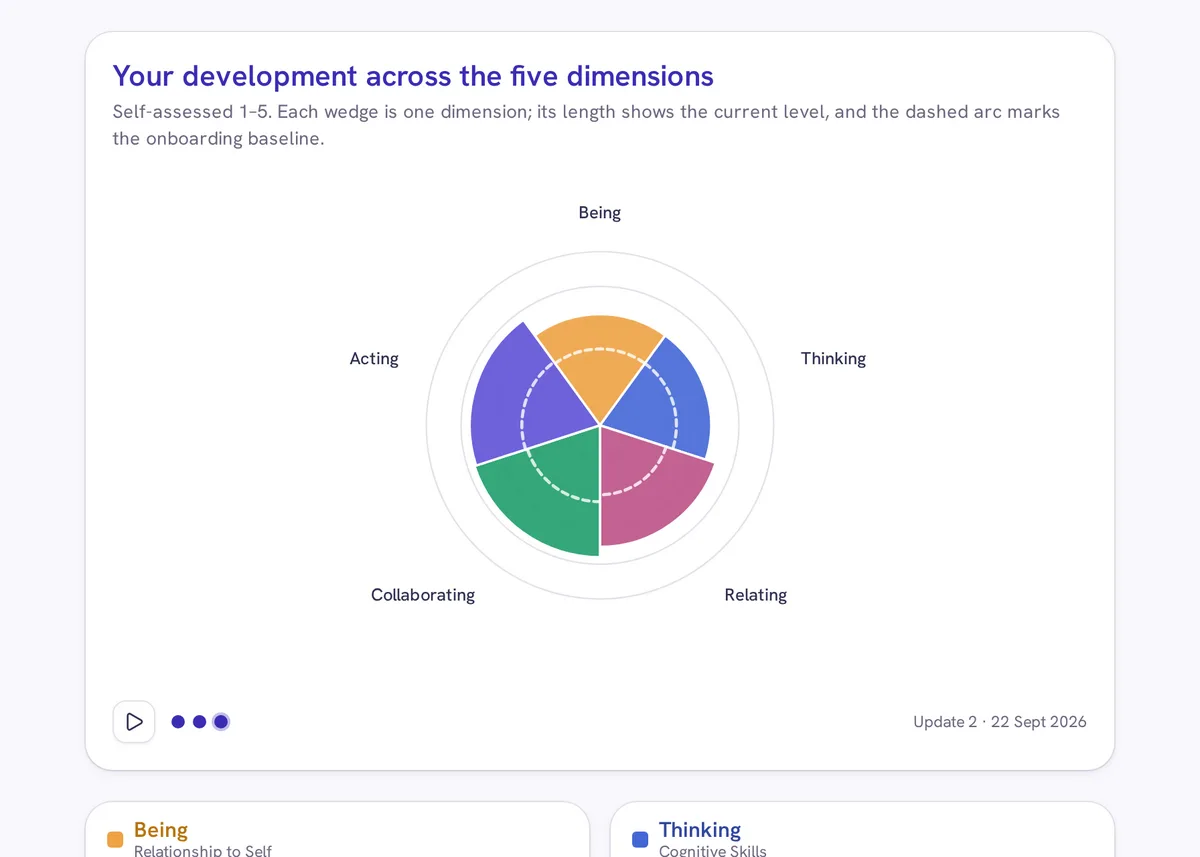
Task: Click the blue swatch on Thinking card
Action: coord(640,840)
